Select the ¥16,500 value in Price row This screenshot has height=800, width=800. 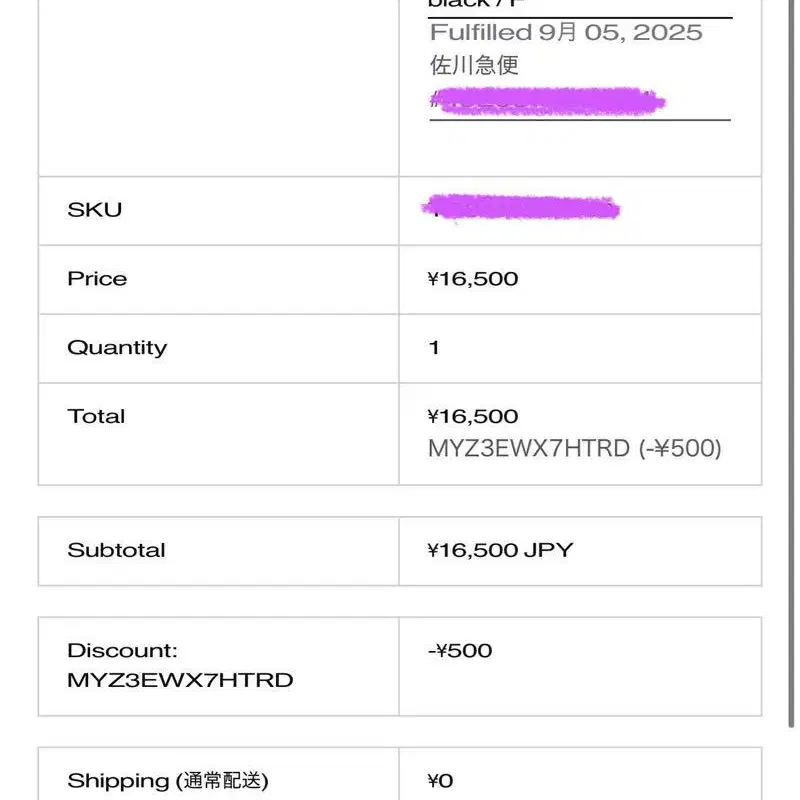pyautogui.click(x=472, y=279)
